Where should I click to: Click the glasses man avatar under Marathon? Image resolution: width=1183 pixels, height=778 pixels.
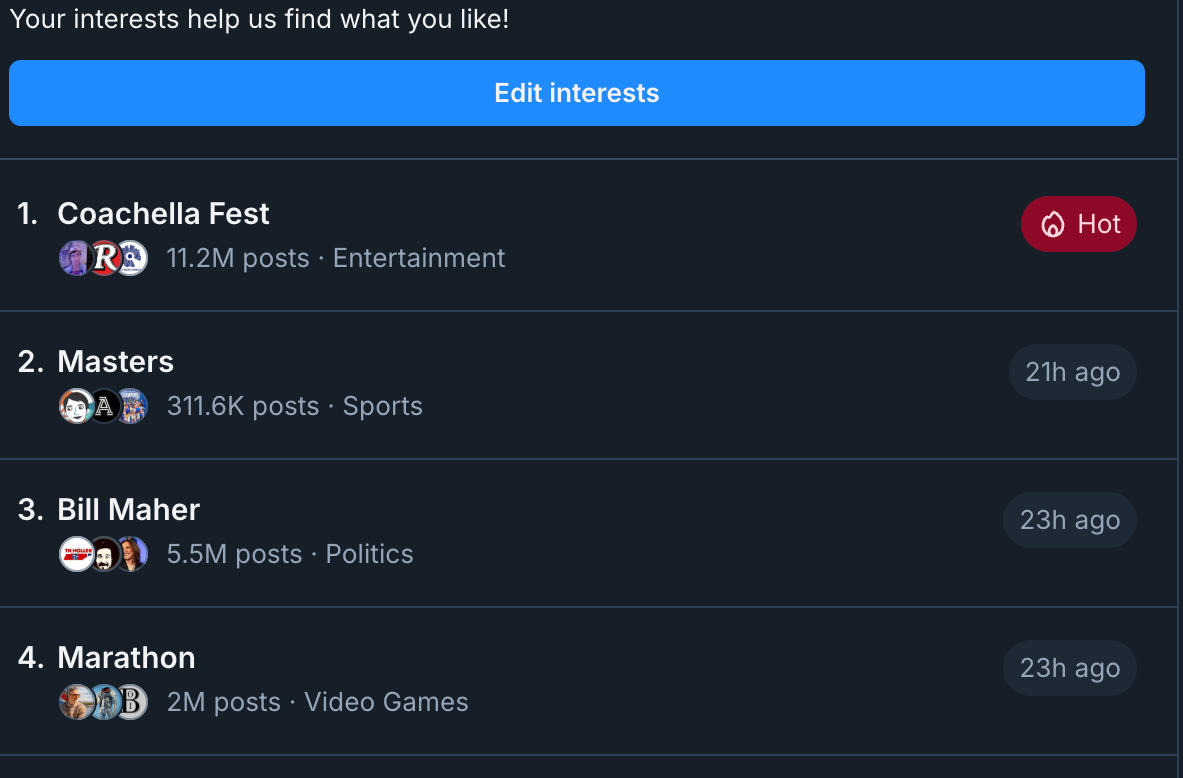coord(75,702)
